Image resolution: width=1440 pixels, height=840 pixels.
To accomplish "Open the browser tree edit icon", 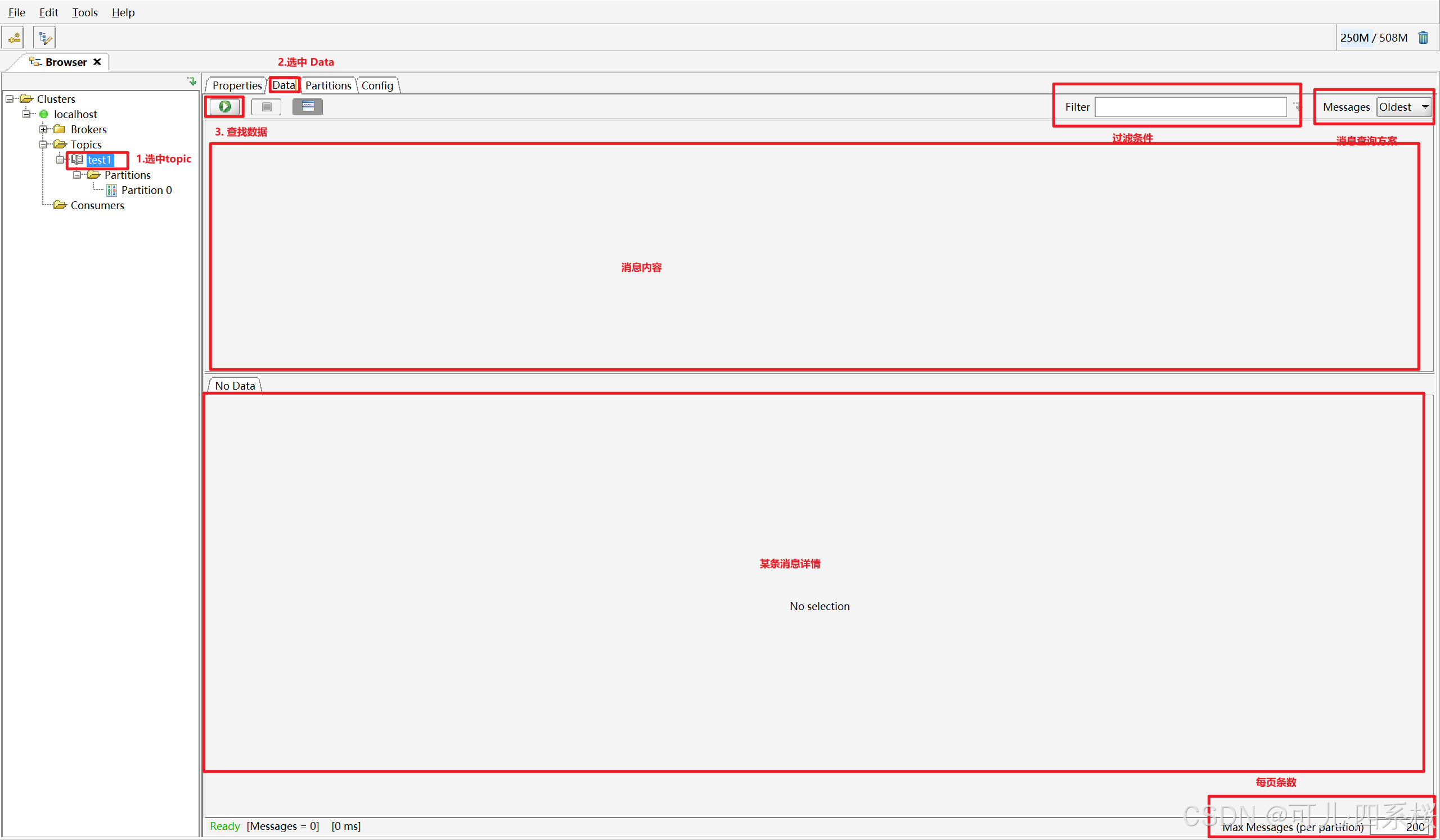I will coord(44,38).
